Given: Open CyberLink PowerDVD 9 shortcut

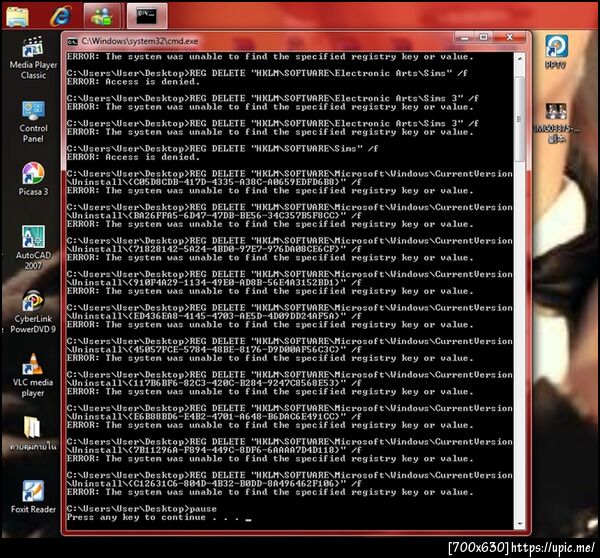Looking at the screenshot, I should point(33,311).
